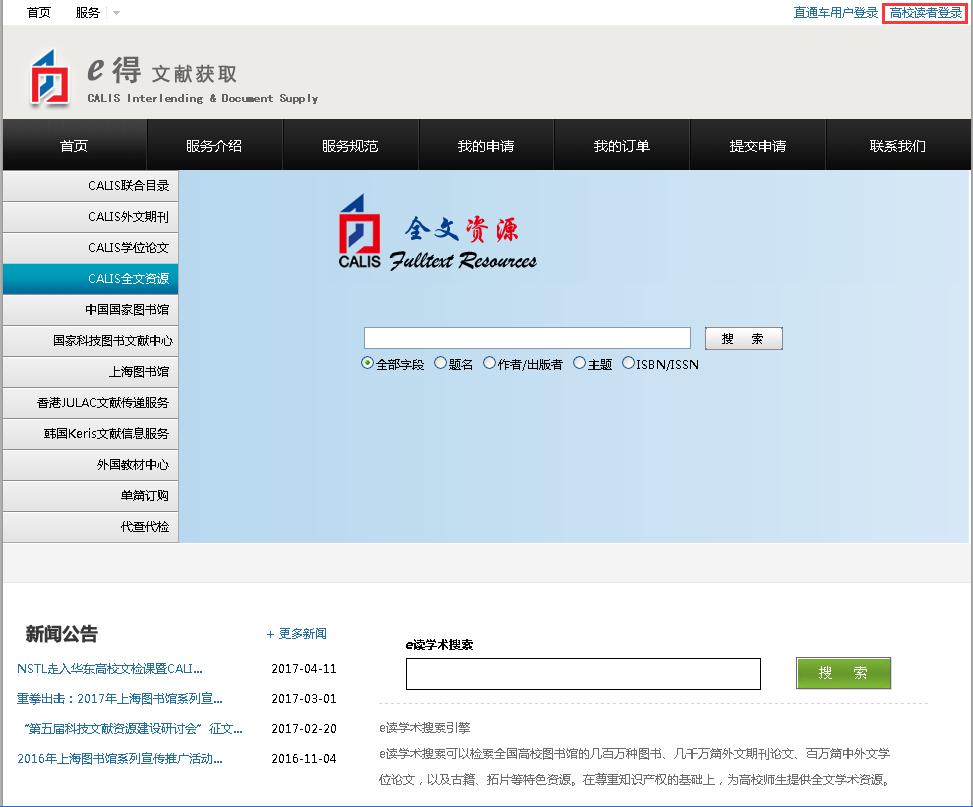Select the ISBN/ISSN radio button
973x807 pixels.
coord(628,363)
